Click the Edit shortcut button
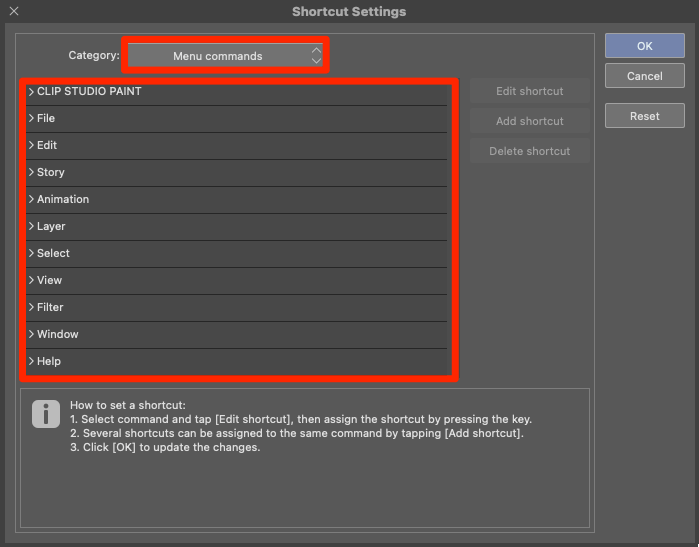 pyautogui.click(x=530, y=91)
